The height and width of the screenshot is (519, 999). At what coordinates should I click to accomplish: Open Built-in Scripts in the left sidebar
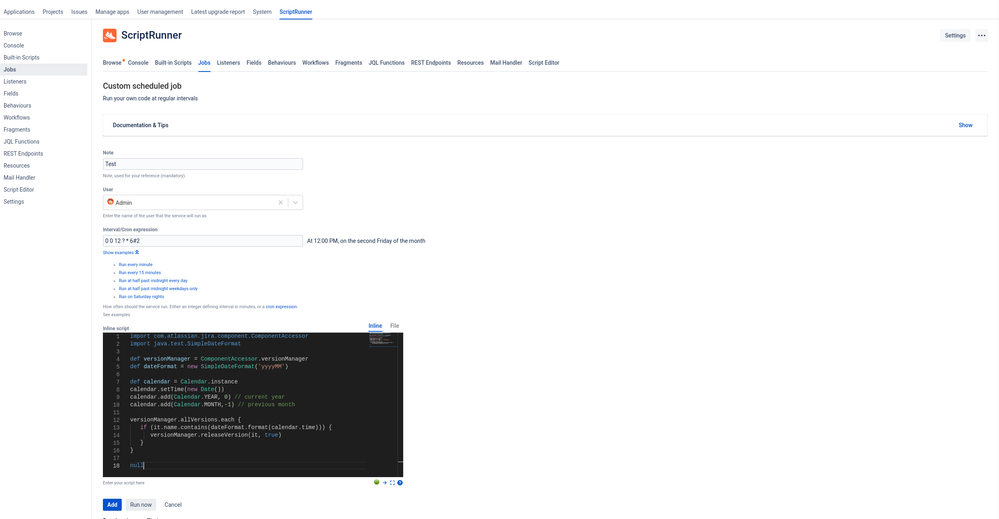pos(21,58)
